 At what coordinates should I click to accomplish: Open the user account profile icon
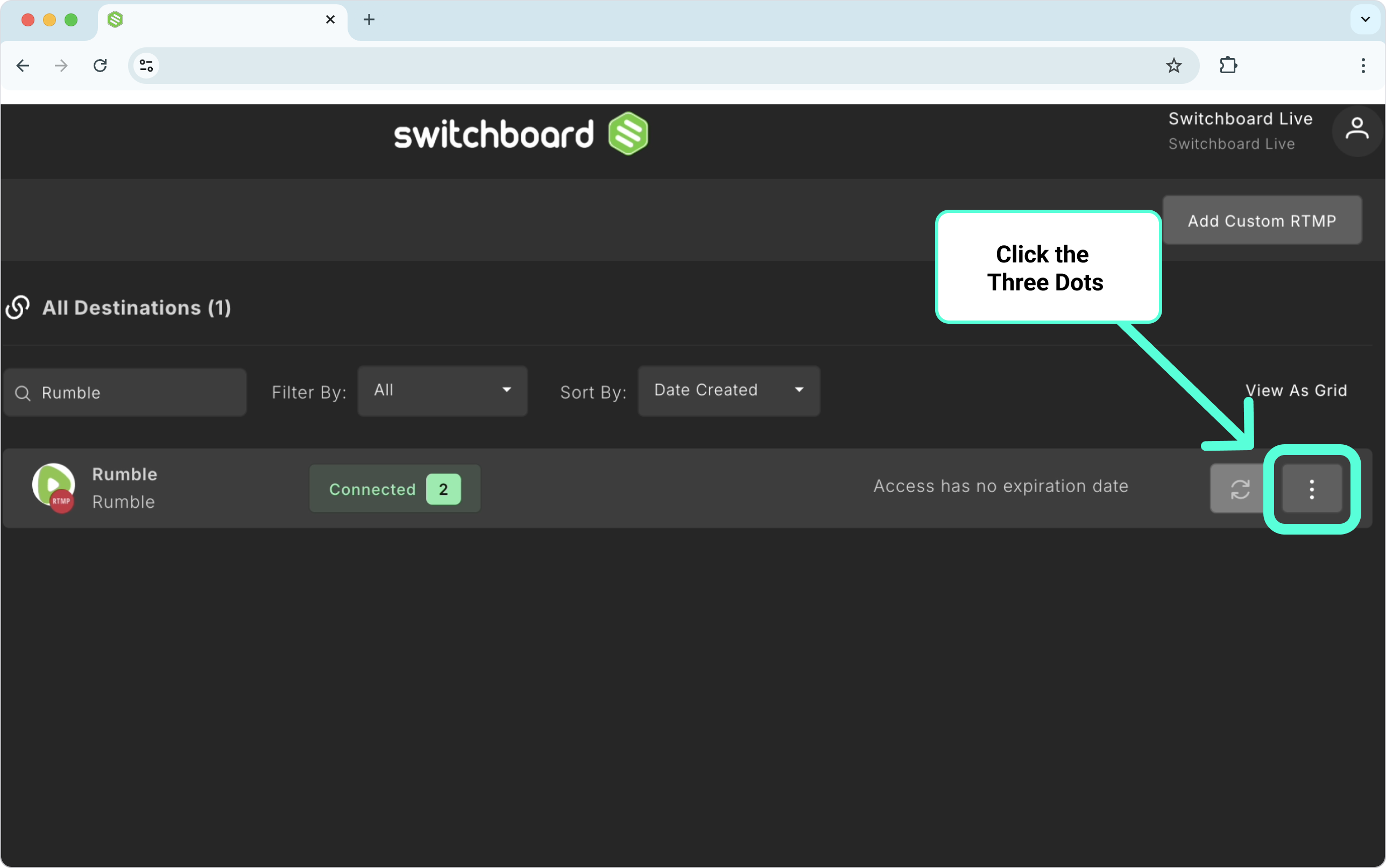click(x=1357, y=130)
